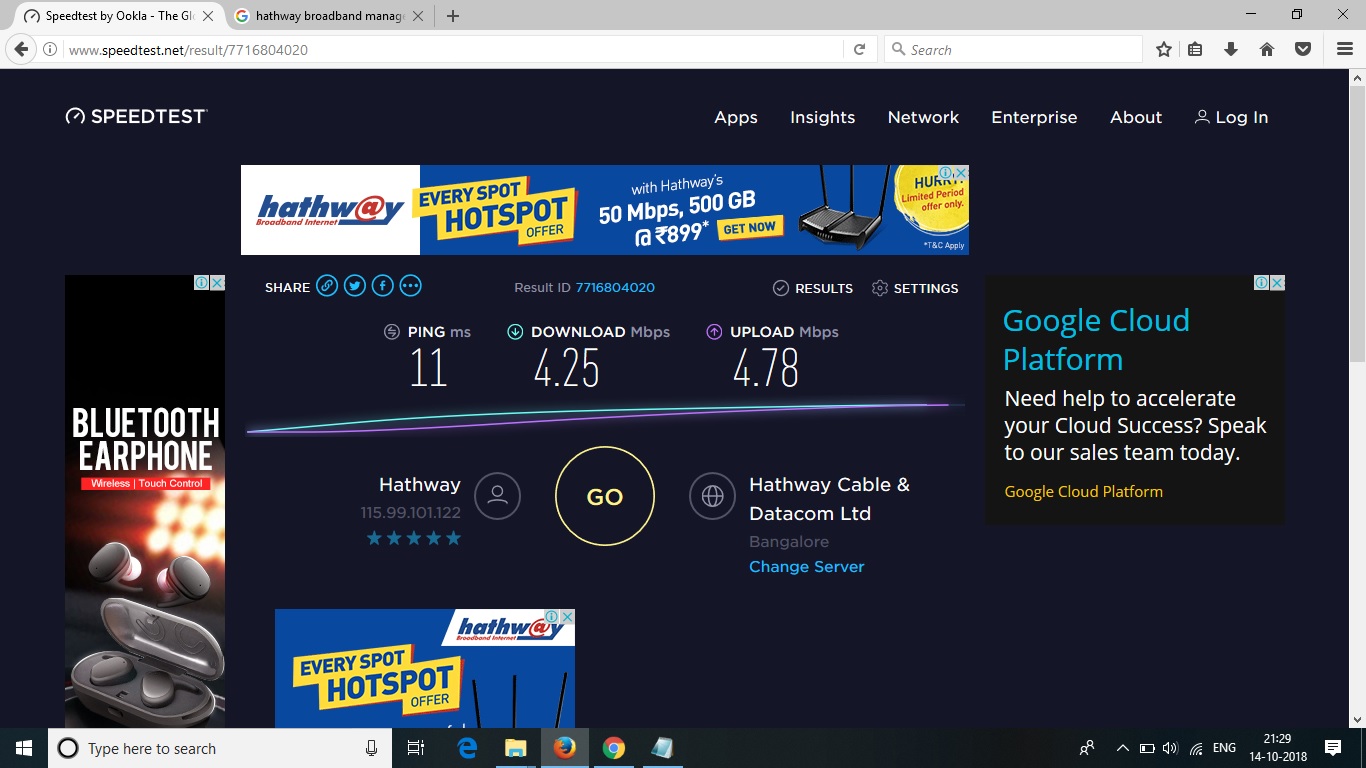Click the Firefox bookmark star icon

1164,49
